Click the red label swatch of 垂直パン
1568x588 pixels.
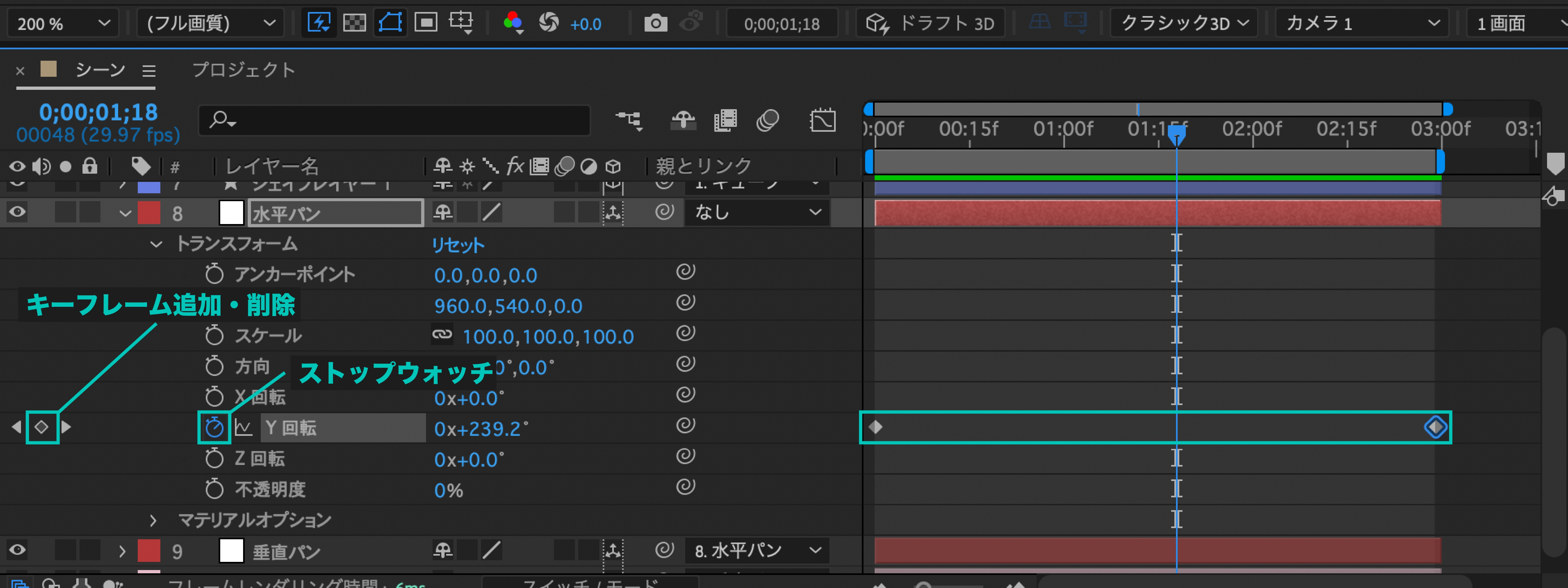(149, 551)
